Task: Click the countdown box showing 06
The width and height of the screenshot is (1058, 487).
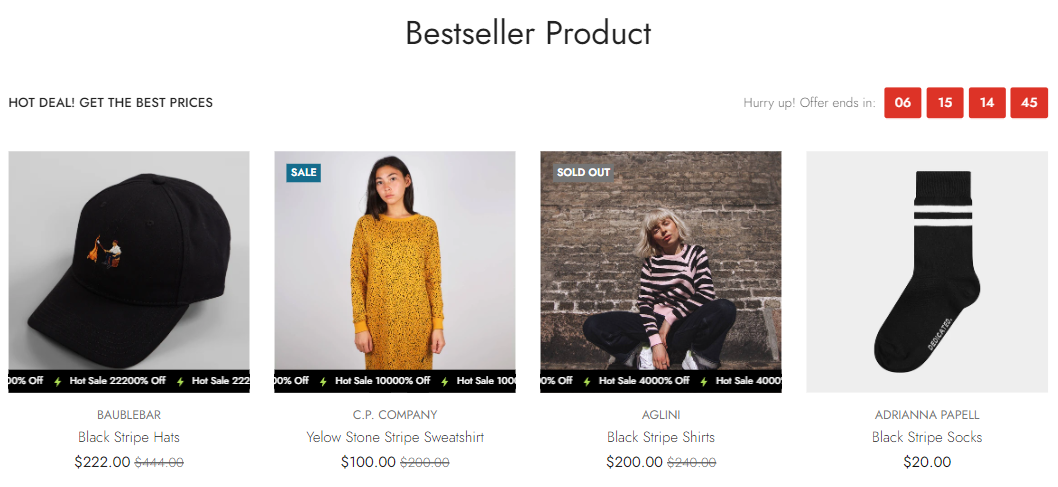Action: click(x=902, y=103)
